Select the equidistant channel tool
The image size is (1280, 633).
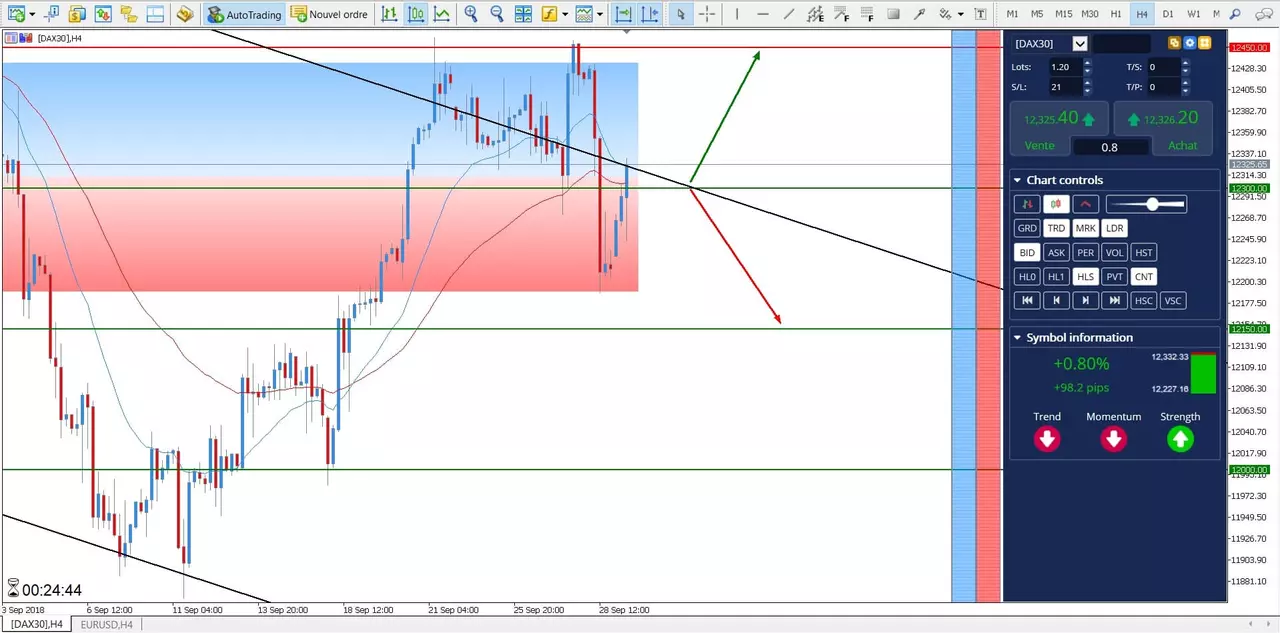816,14
